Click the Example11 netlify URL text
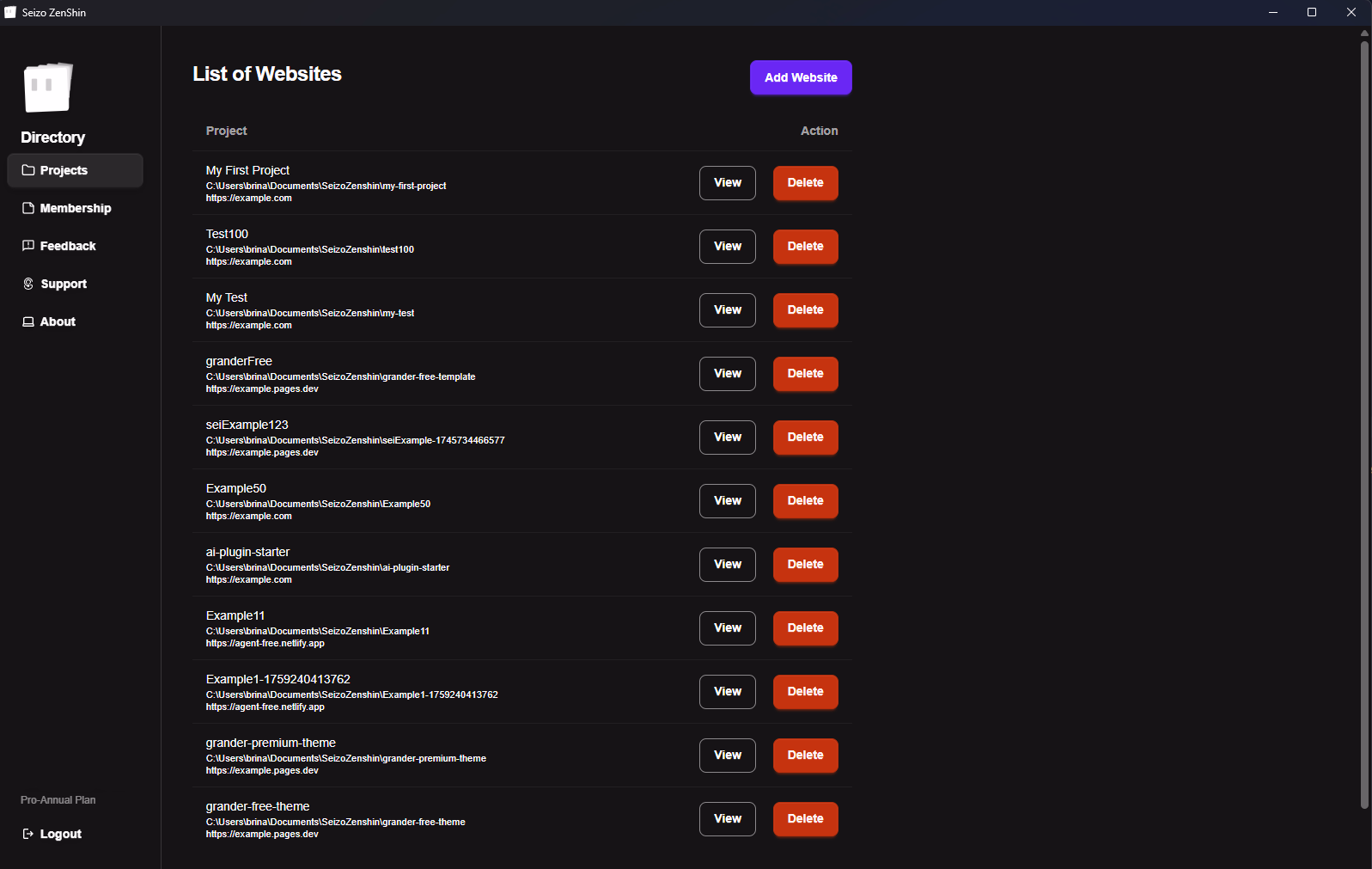Screen dimensions: 1372x869 click(x=265, y=644)
